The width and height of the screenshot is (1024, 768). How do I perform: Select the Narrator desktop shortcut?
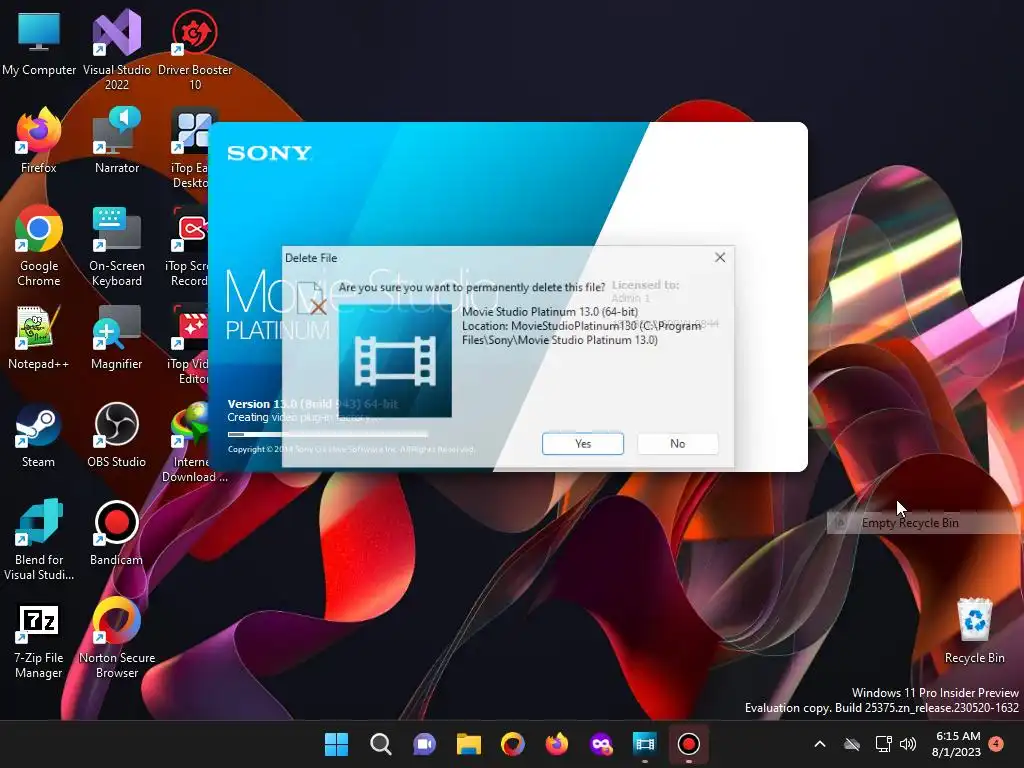(x=117, y=141)
